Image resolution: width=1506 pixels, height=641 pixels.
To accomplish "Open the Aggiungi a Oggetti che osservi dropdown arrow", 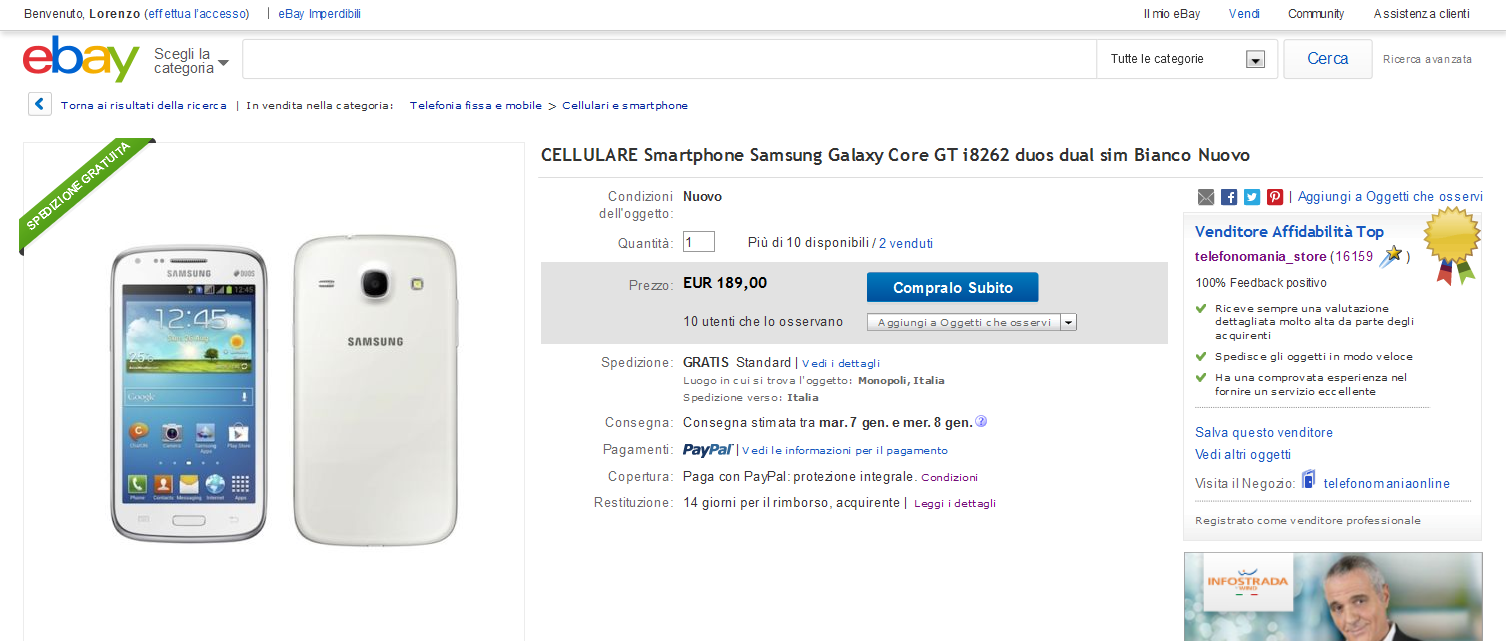I will click(x=1069, y=322).
